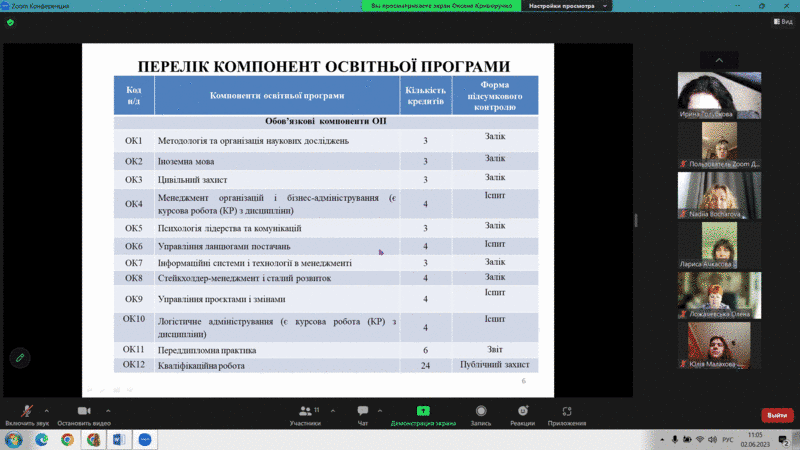Click tray microphone icon
This screenshot has height=450, width=800.
[x=674, y=439]
